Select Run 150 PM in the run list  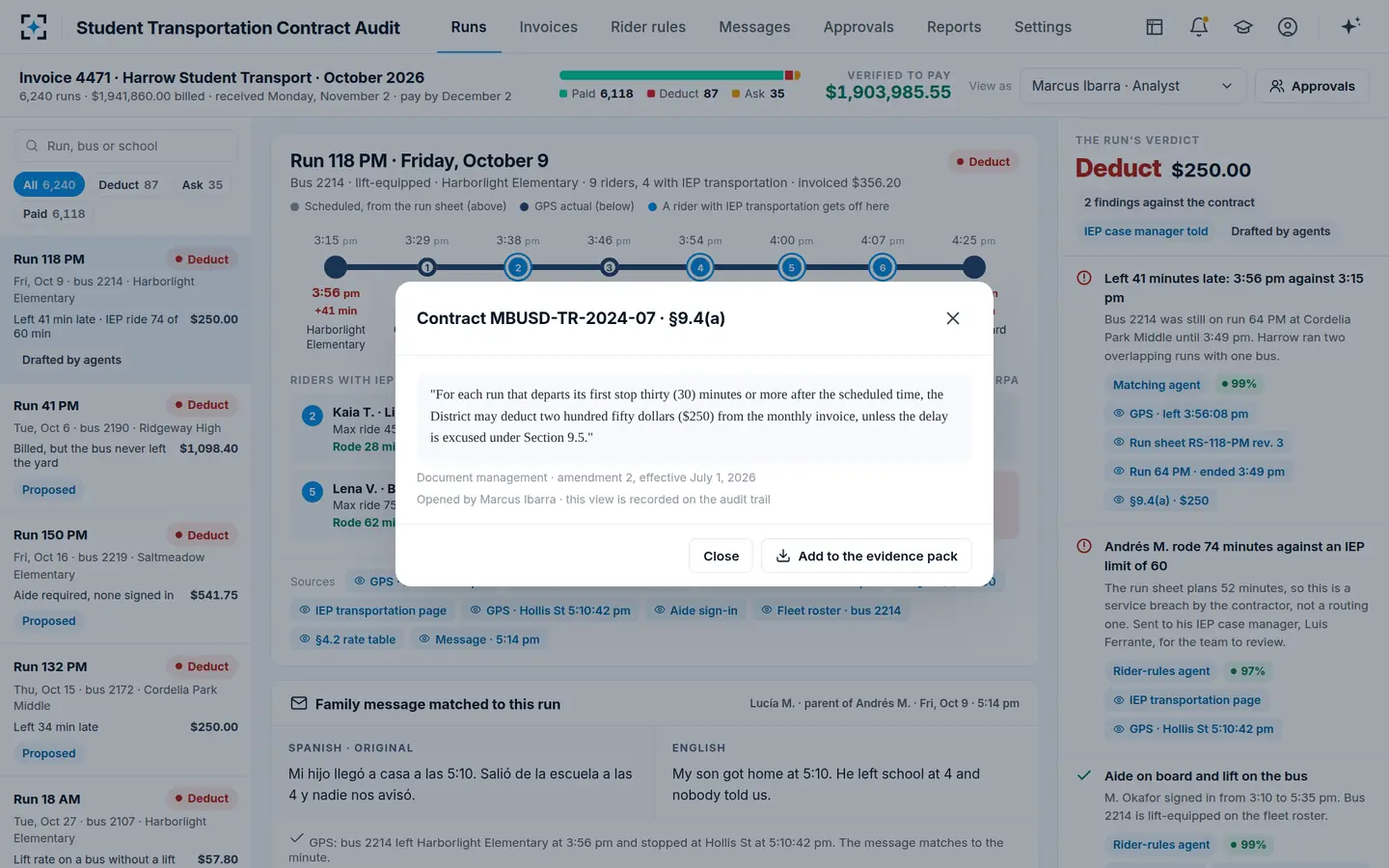click(x=125, y=578)
